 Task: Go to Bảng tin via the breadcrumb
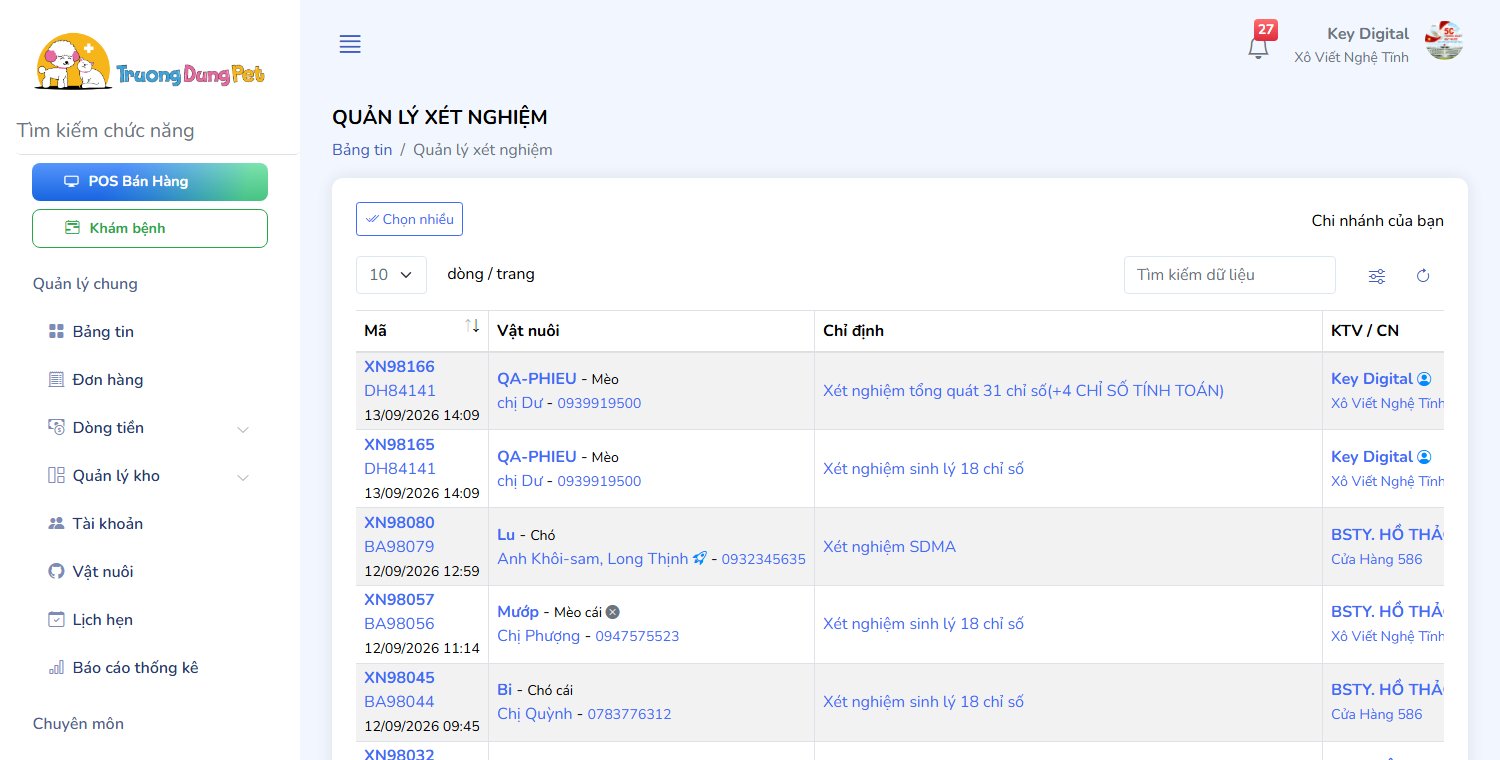click(362, 150)
